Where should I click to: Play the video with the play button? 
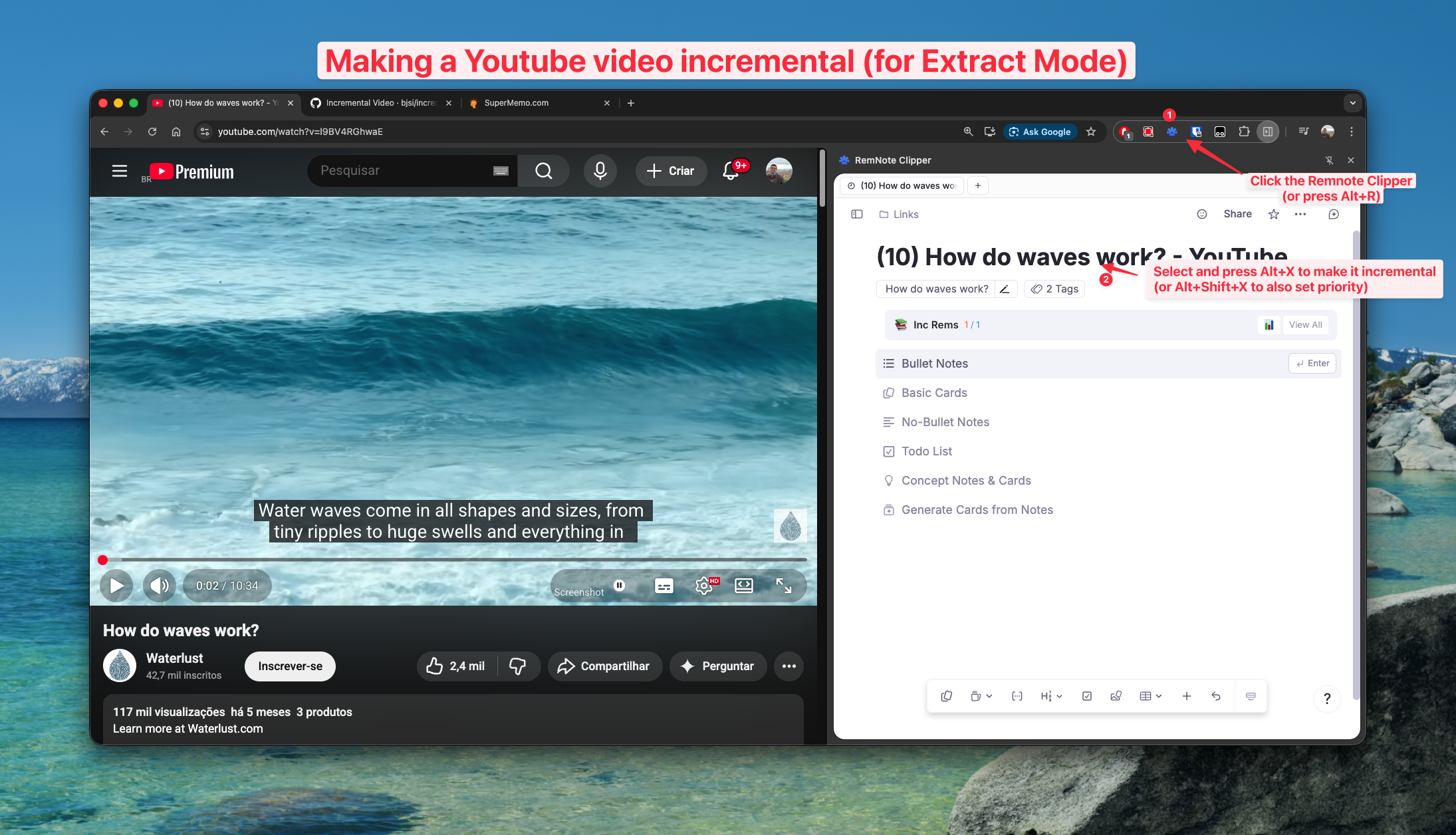pyautogui.click(x=116, y=586)
